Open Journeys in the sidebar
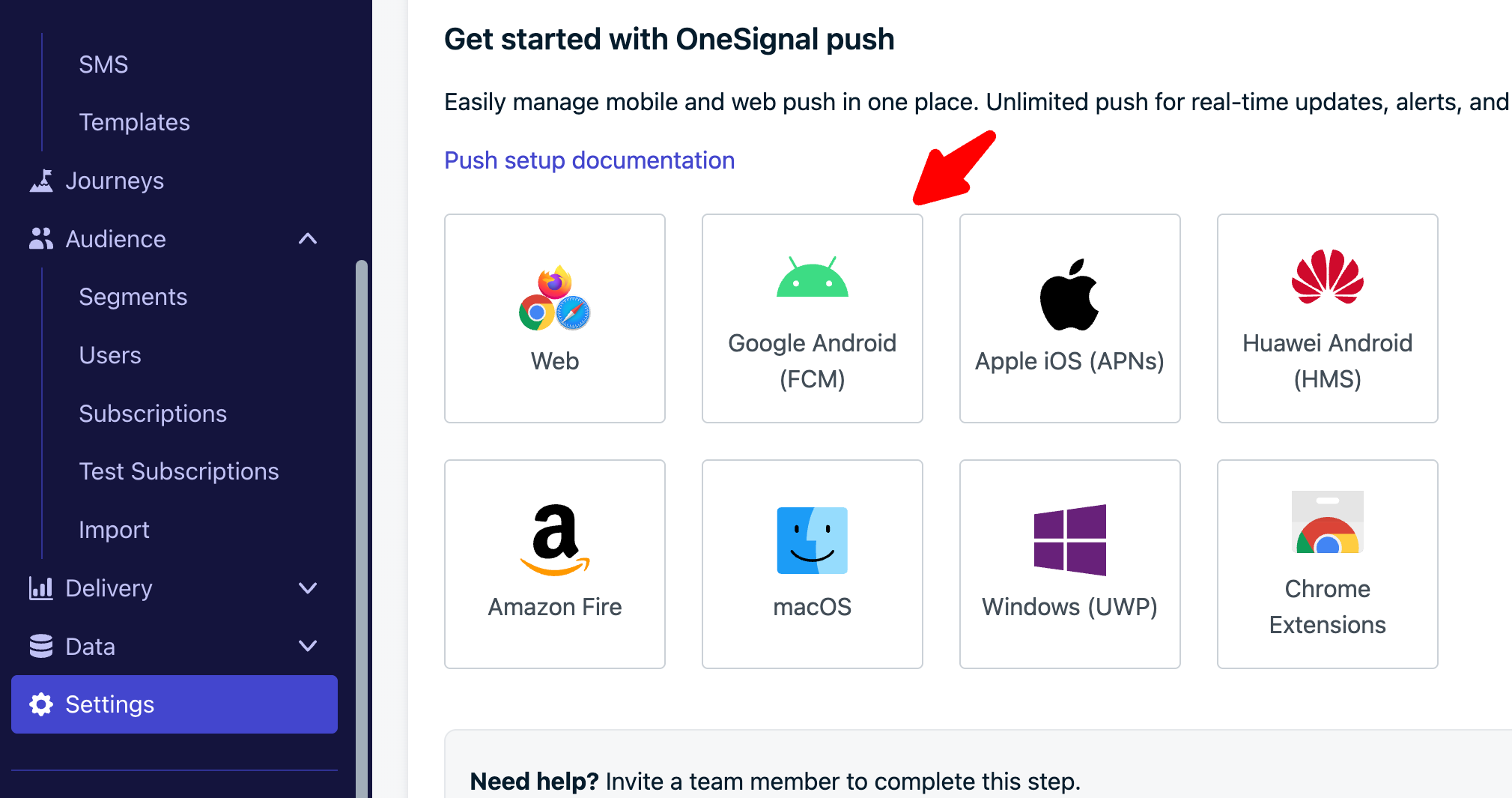This screenshot has width=1512, height=798. point(114,181)
